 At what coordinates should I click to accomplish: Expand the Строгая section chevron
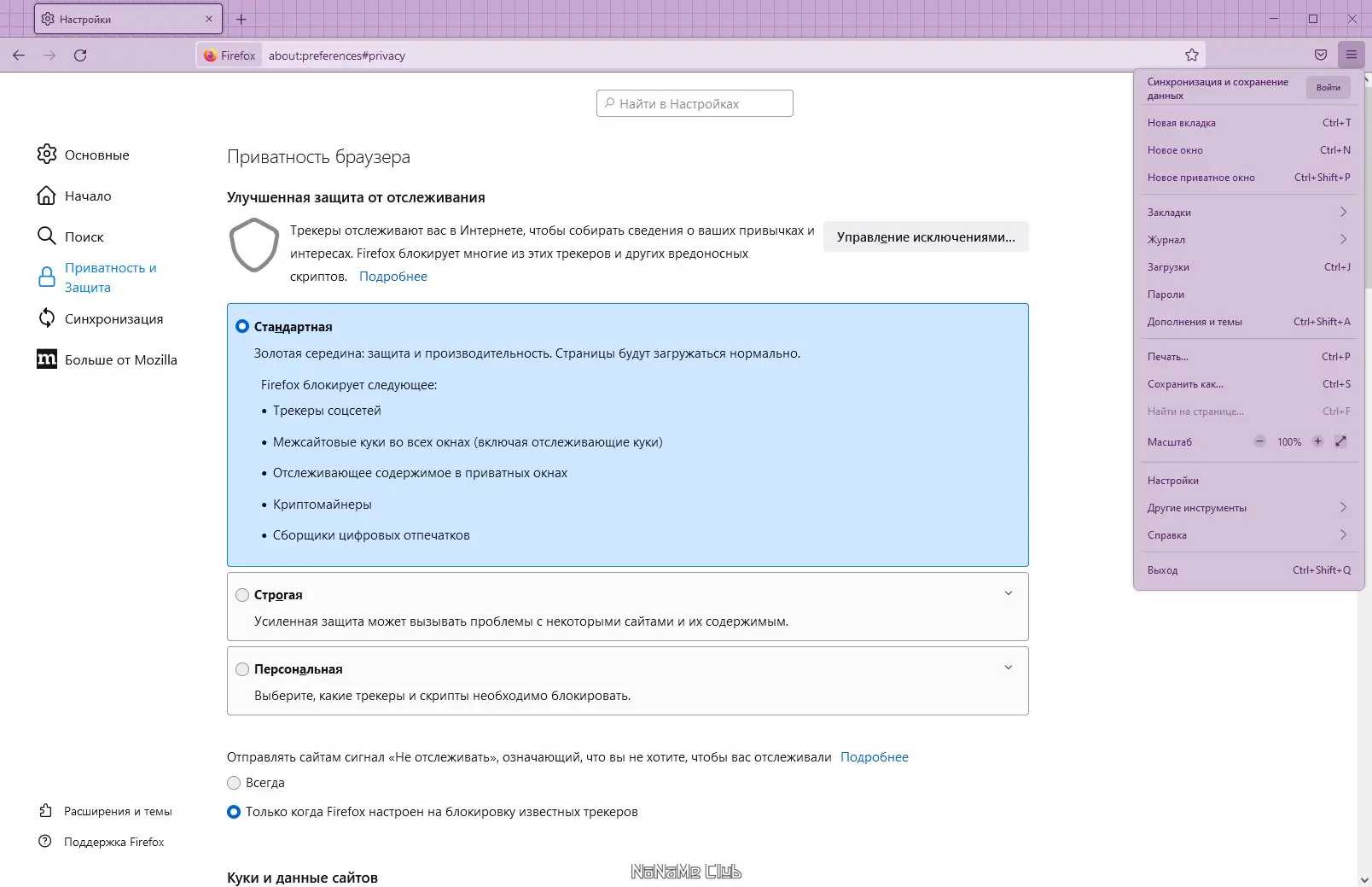[1008, 593]
